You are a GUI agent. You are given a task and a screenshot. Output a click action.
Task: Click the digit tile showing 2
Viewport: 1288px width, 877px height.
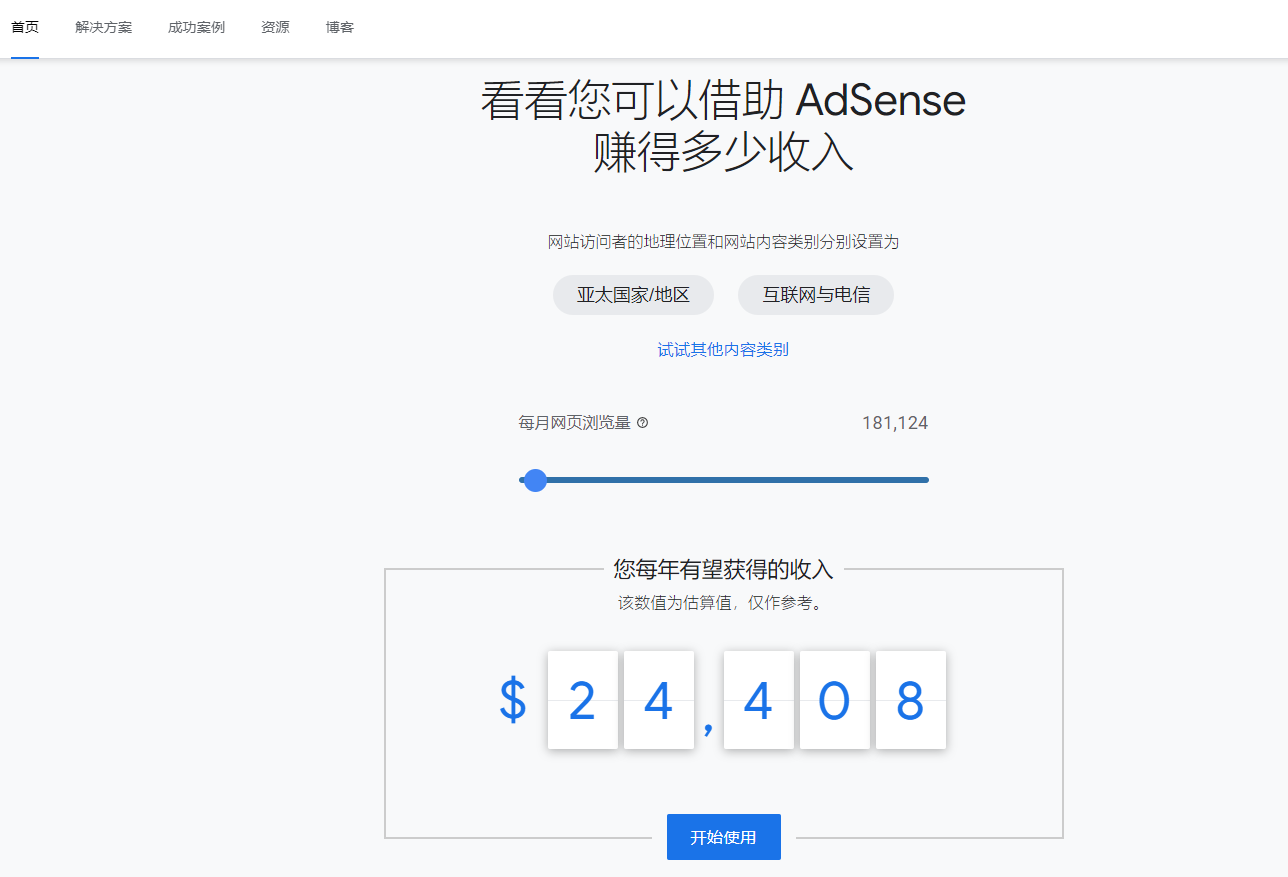[x=583, y=700]
